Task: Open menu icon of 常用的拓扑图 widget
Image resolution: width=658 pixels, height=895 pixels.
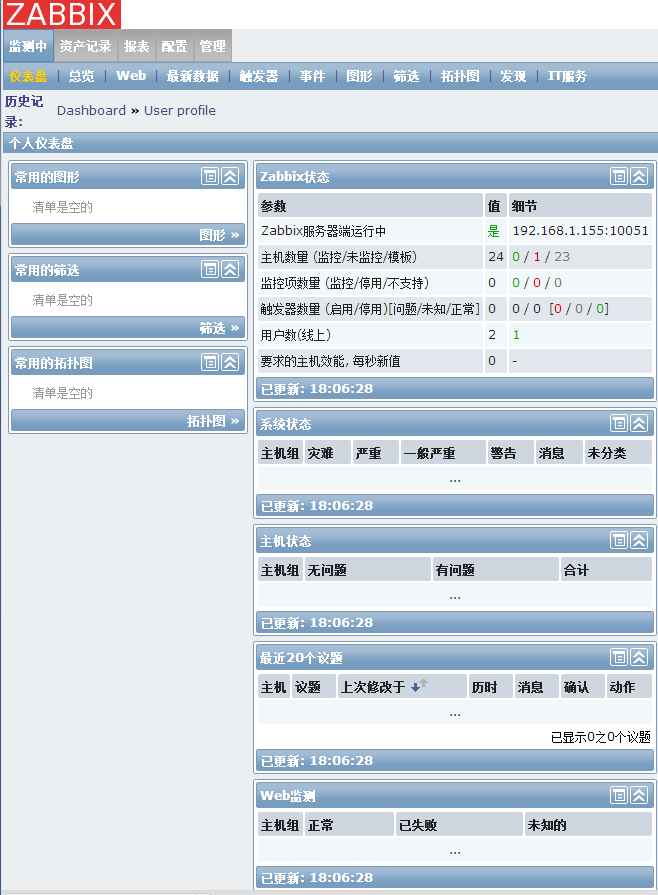Action: [210, 362]
